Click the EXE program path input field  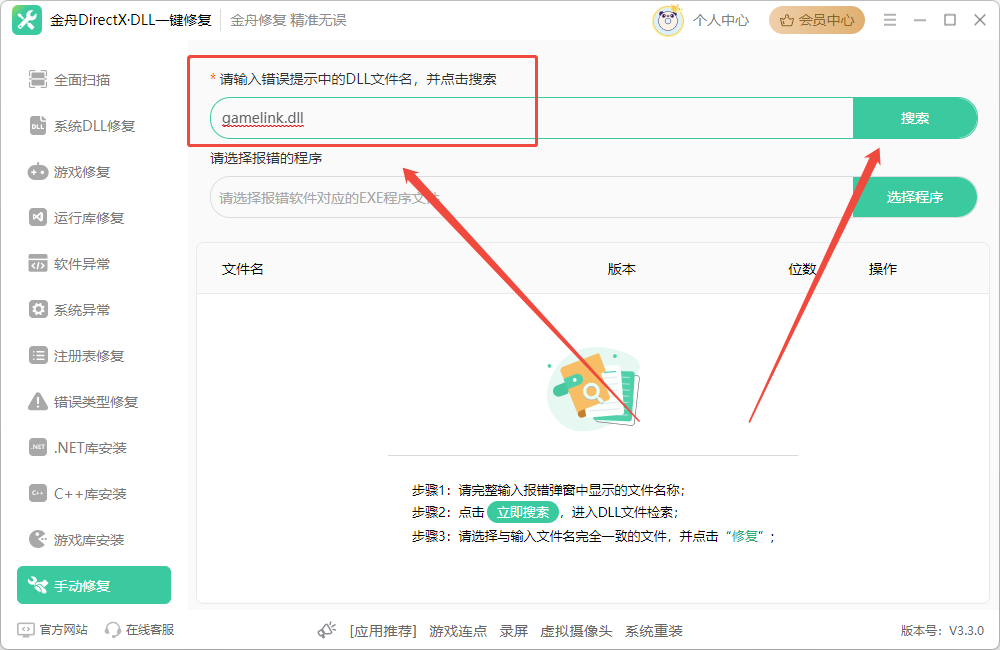(531, 197)
